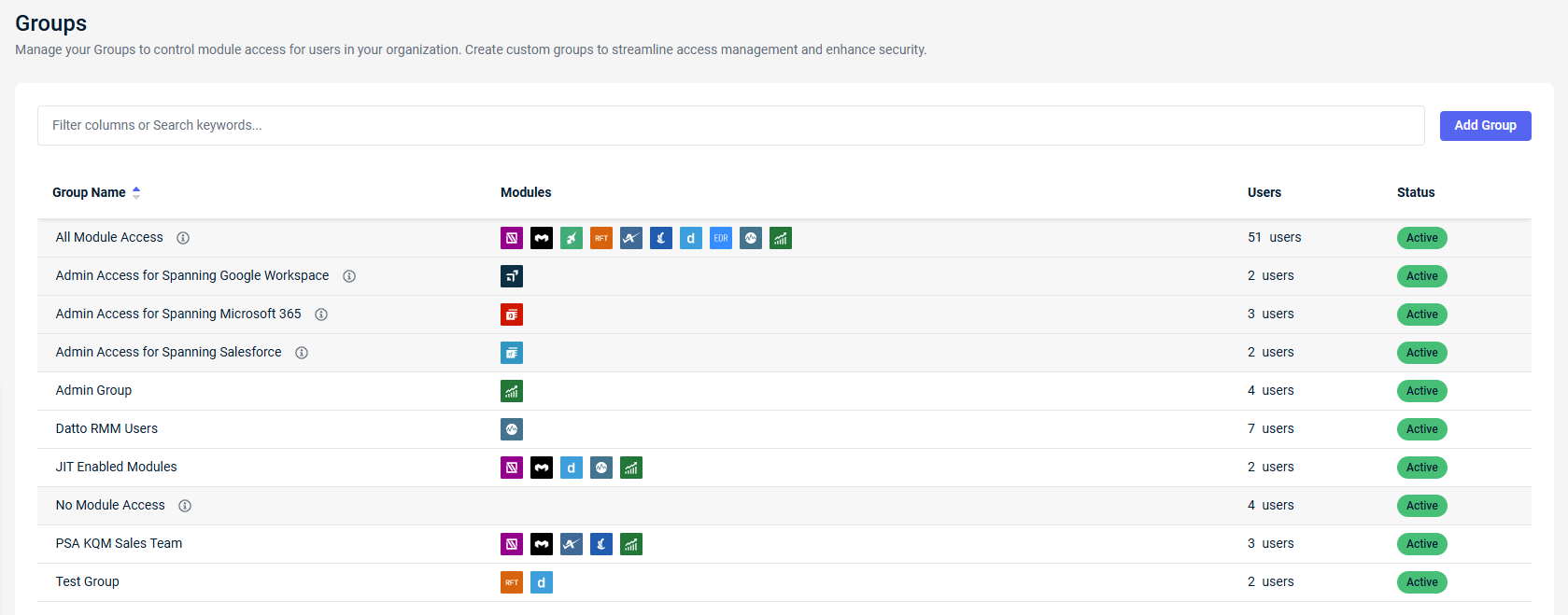Click the Users column header

pyautogui.click(x=1264, y=192)
